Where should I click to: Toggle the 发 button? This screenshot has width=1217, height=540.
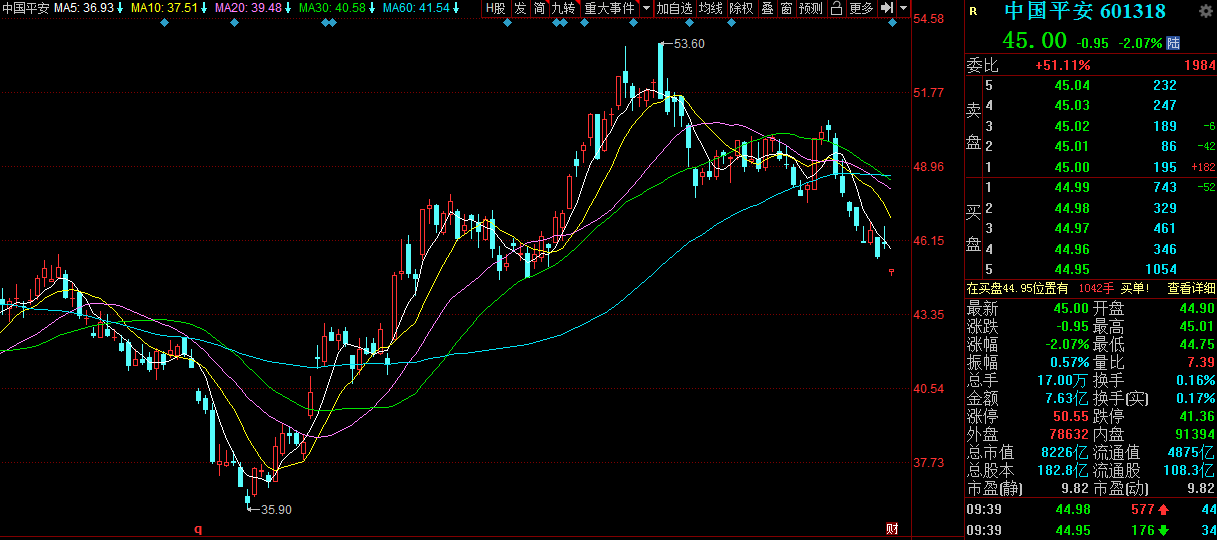520,8
